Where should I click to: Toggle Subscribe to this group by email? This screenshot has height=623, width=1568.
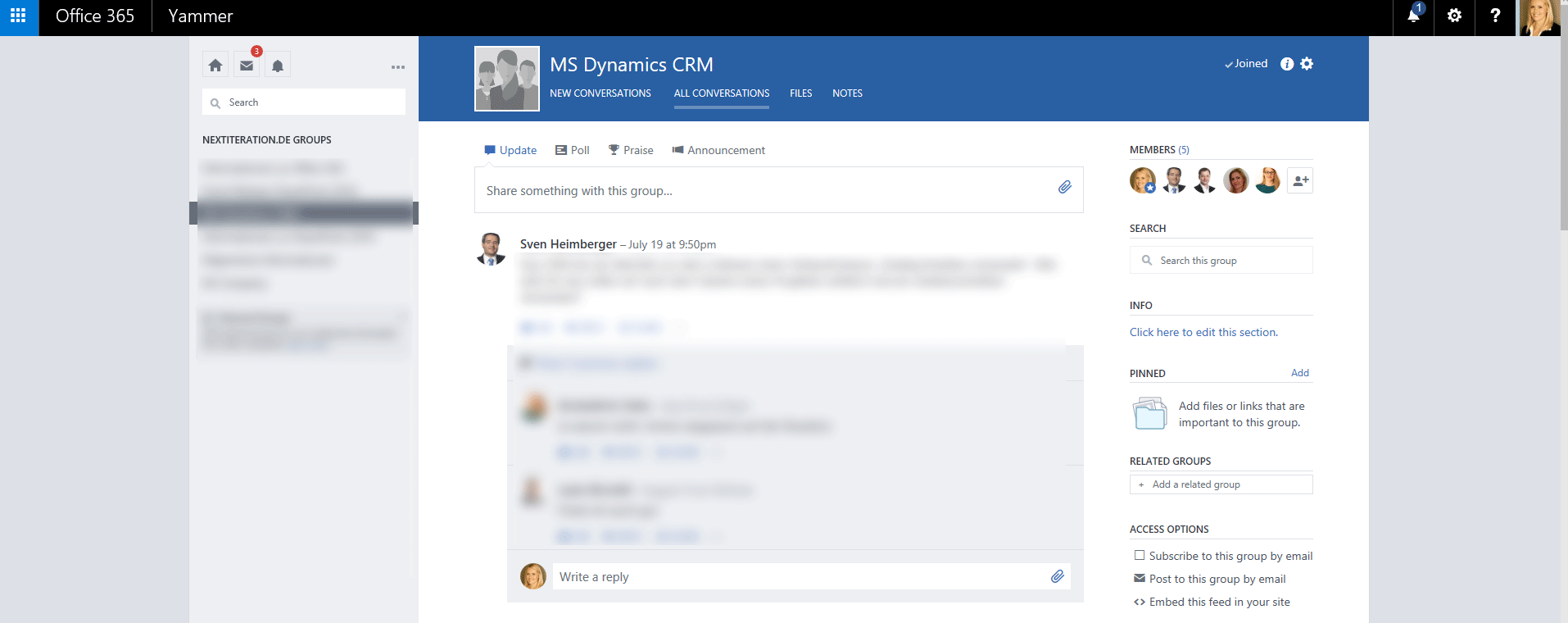(x=1140, y=555)
